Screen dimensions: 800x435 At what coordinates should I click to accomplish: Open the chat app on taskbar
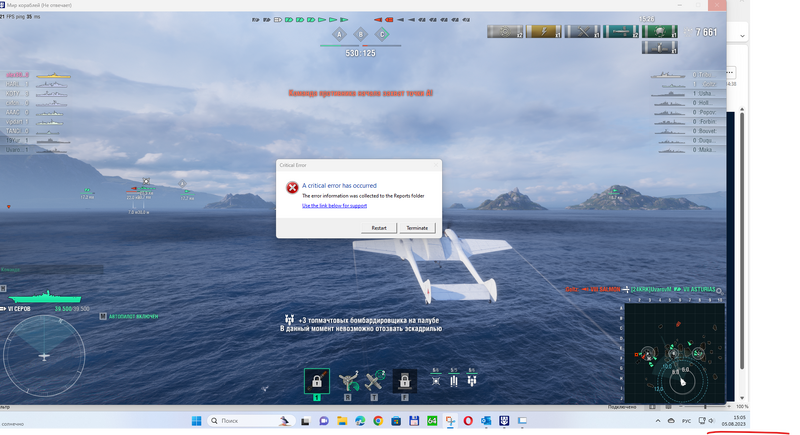pos(323,421)
